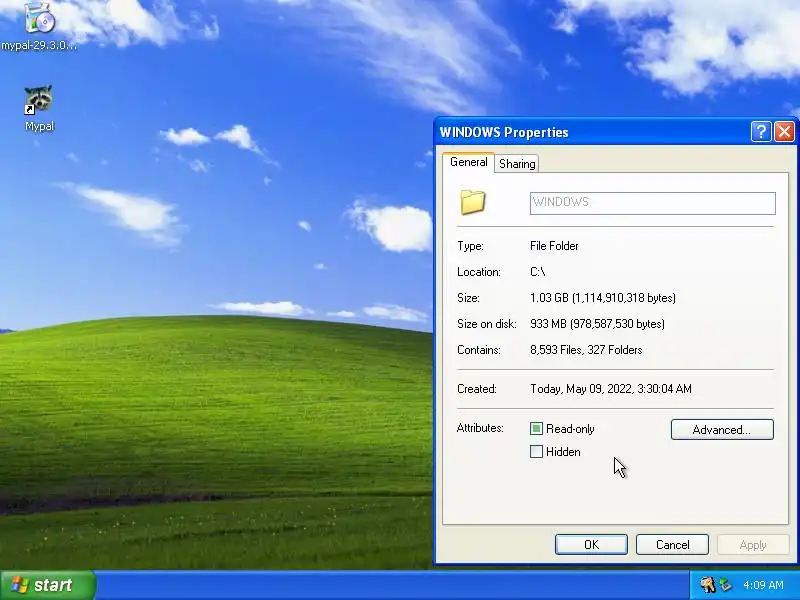Open the Advanced attributes dialog

722,430
